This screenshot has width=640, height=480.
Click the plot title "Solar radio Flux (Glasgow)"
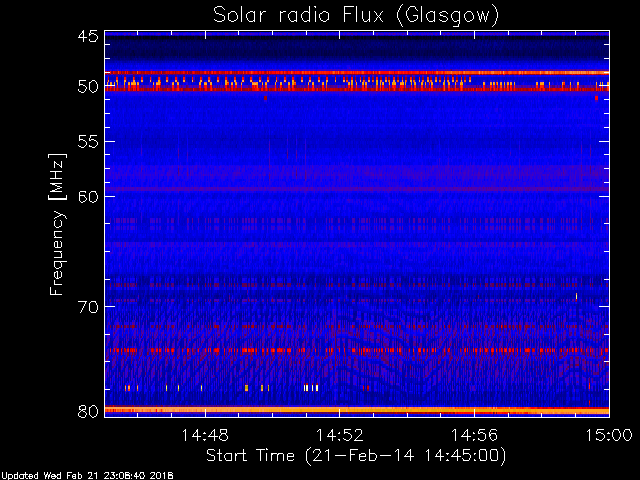click(356, 16)
